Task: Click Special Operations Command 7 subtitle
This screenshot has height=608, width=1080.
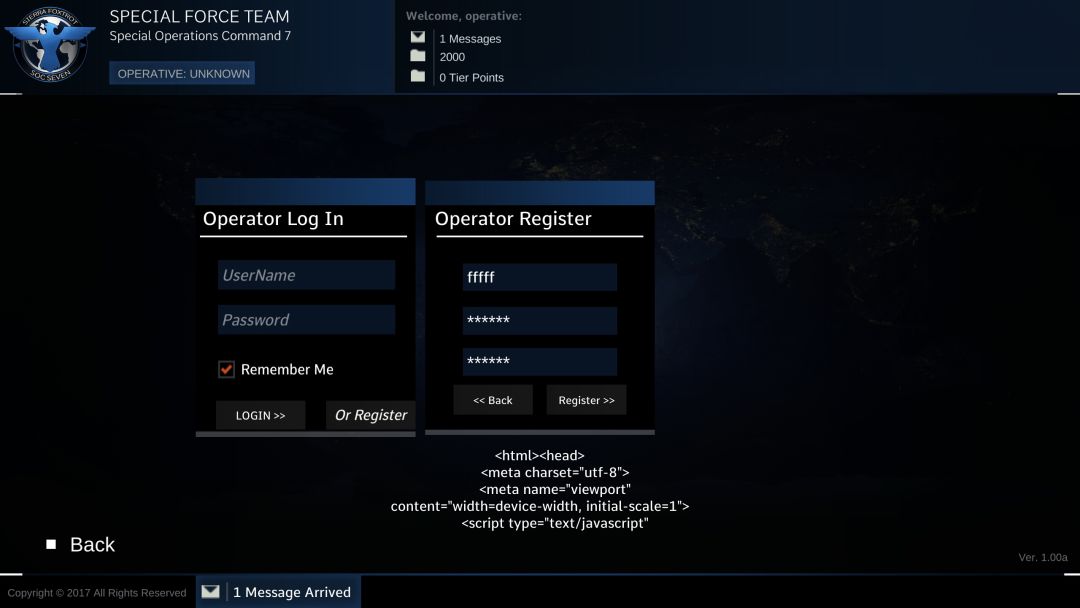Action: click(x=200, y=36)
